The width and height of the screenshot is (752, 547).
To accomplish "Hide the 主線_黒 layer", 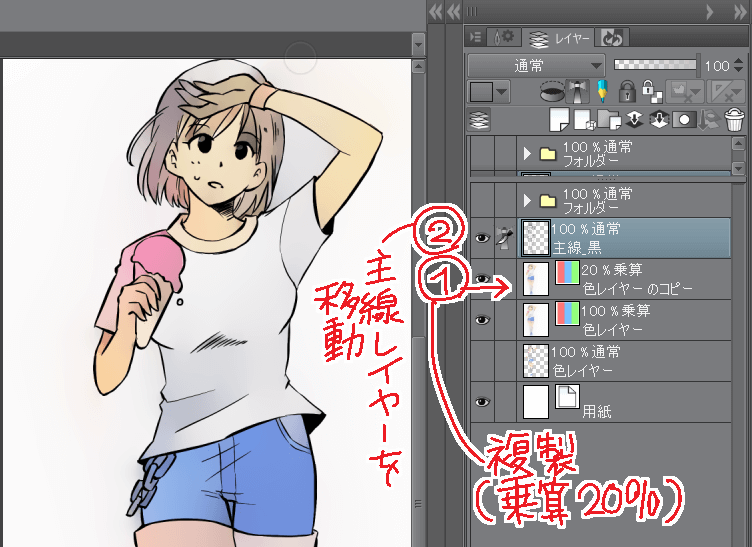I will click(x=482, y=238).
